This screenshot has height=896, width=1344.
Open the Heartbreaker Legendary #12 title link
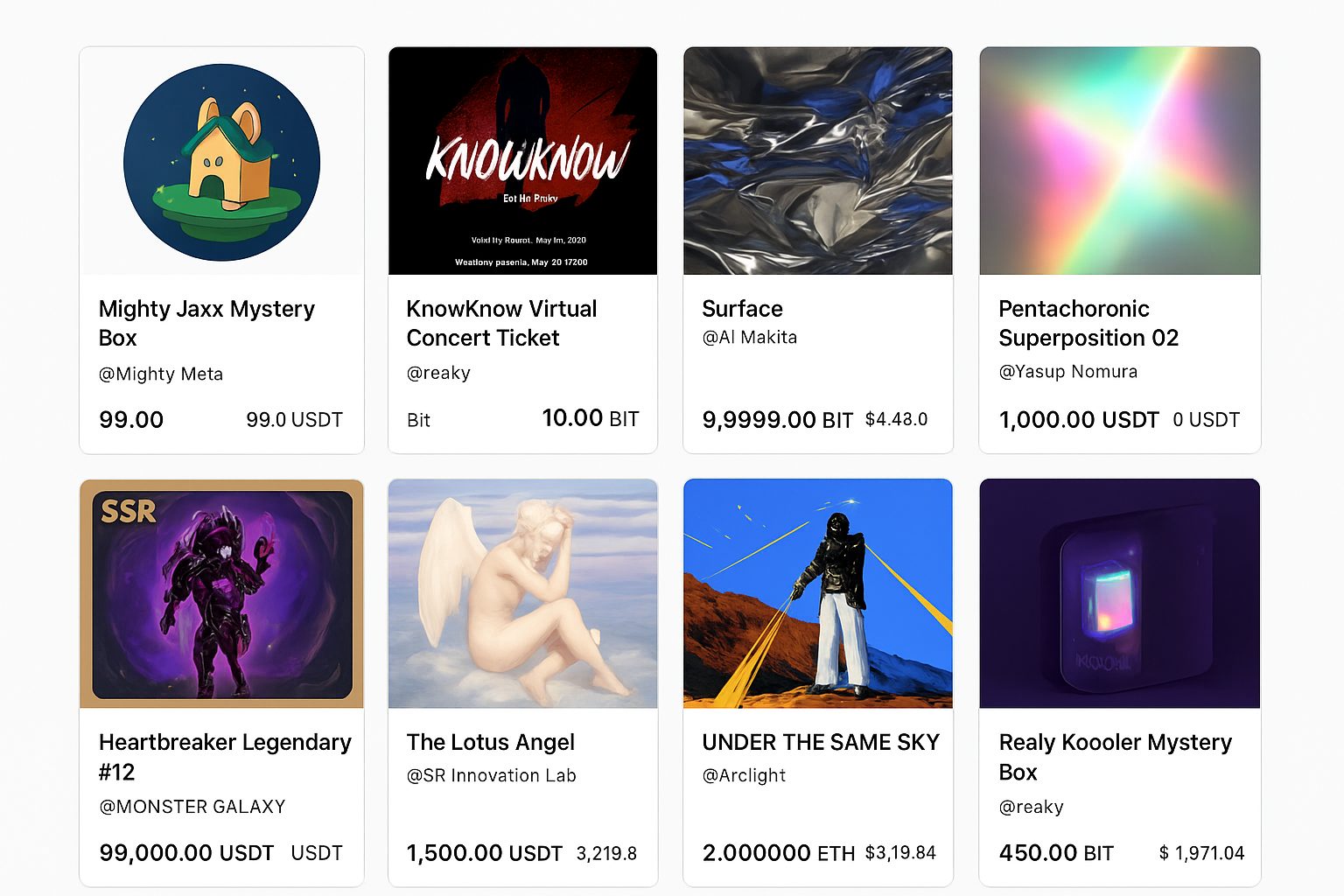click(225, 757)
